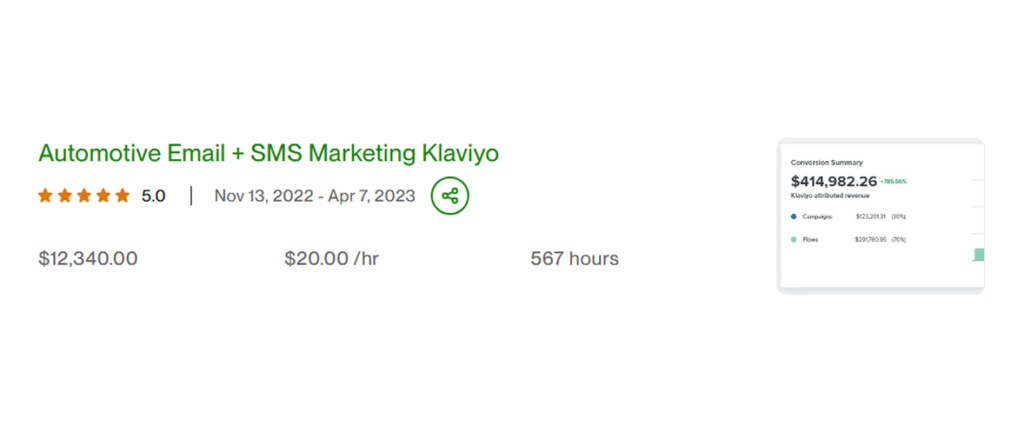Click the $12,340.00 total earnings
The image size is (1024, 426).
coord(88,259)
